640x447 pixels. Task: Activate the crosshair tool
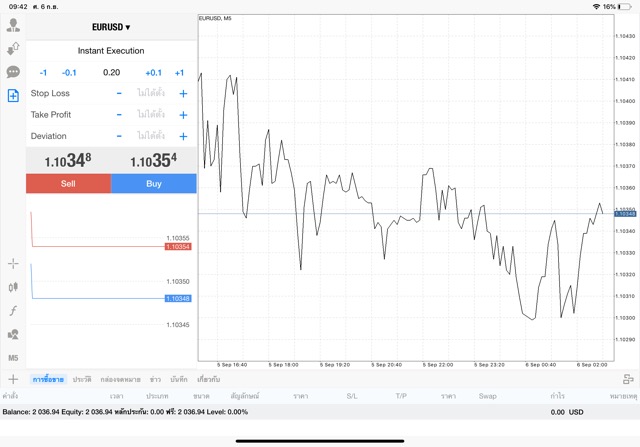click(x=13, y=263)
